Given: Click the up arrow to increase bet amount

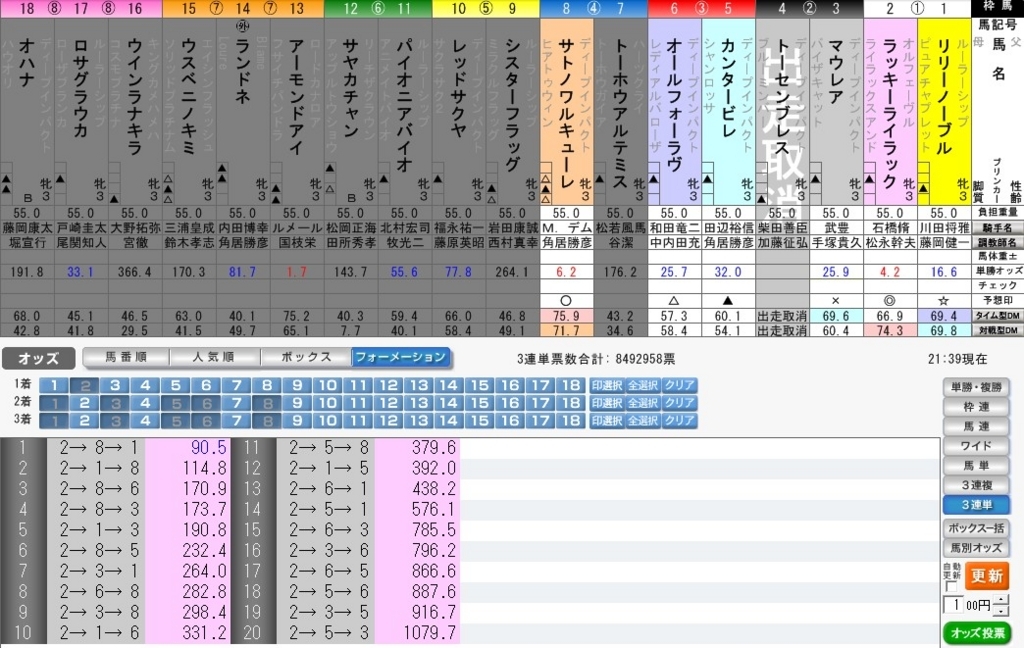Looking at the screenshot, I should pos(1002,600).
